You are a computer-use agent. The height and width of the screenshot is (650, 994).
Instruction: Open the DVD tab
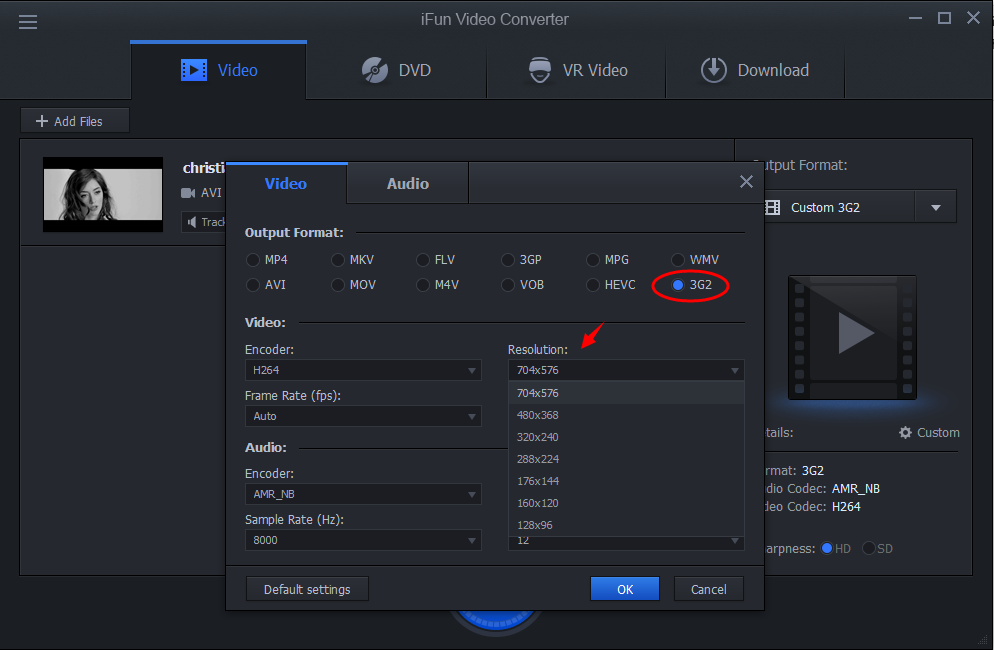396,70
